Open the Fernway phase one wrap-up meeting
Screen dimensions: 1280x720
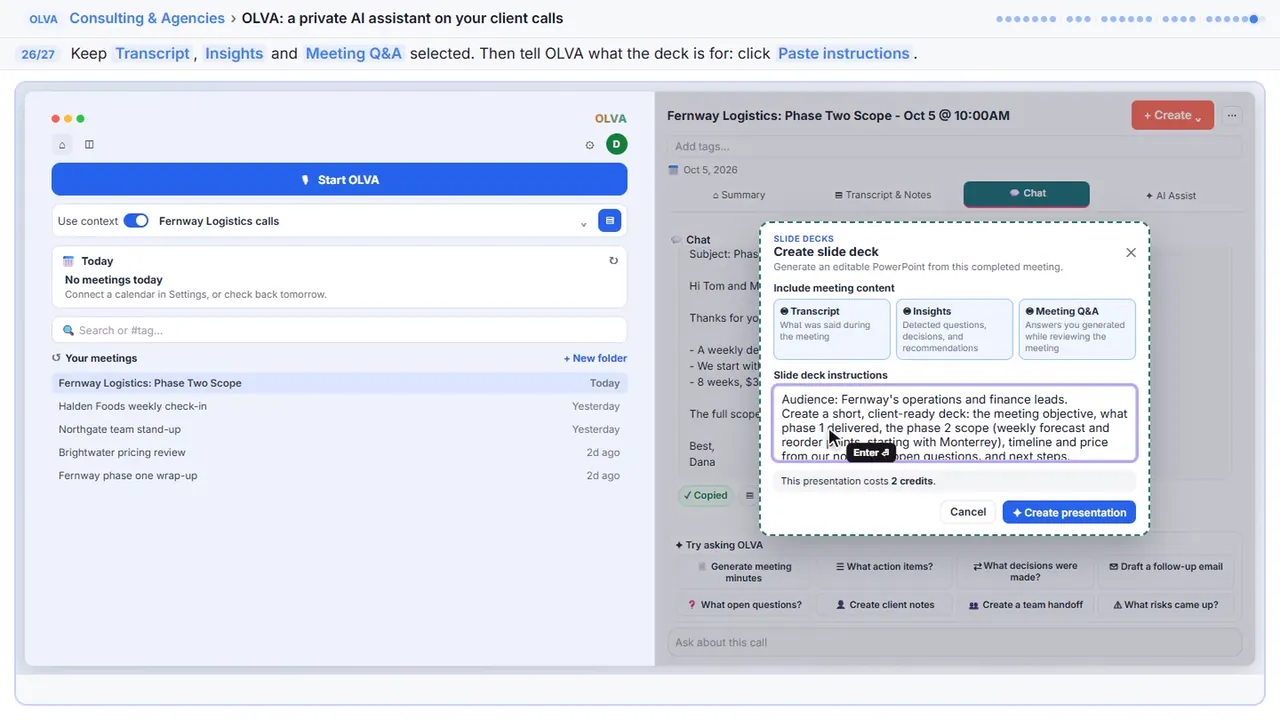click(x=340, y=475)
